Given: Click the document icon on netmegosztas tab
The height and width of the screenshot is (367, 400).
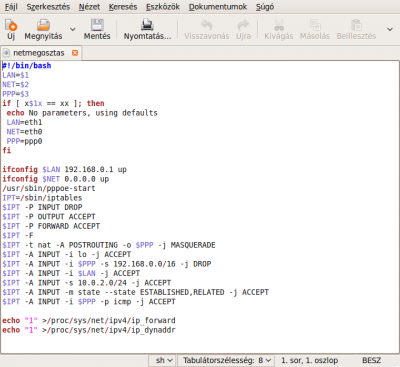Looking at the screenshot, I should click(6, 53).
